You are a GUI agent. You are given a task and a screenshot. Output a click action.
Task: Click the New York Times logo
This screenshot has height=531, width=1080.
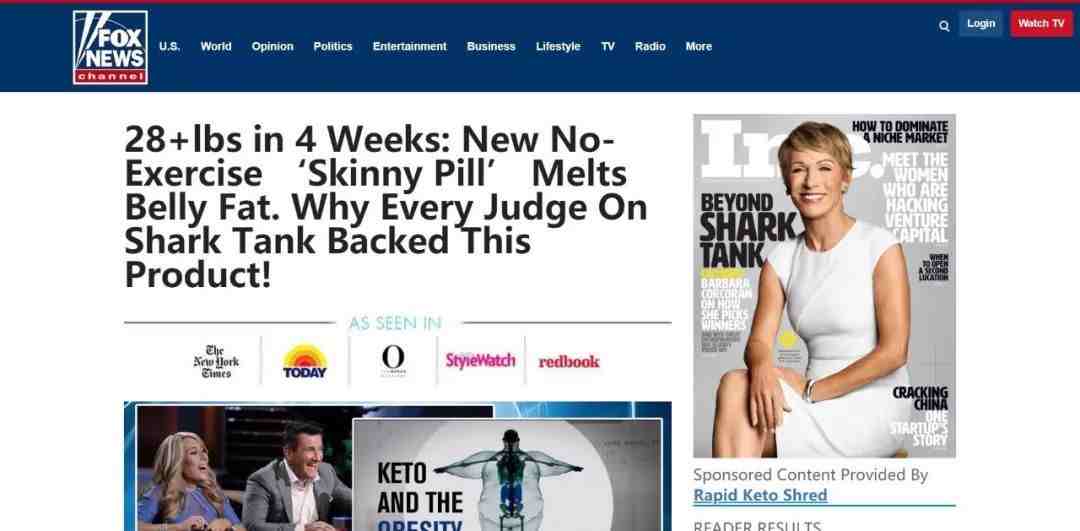[x=216, y=362]
